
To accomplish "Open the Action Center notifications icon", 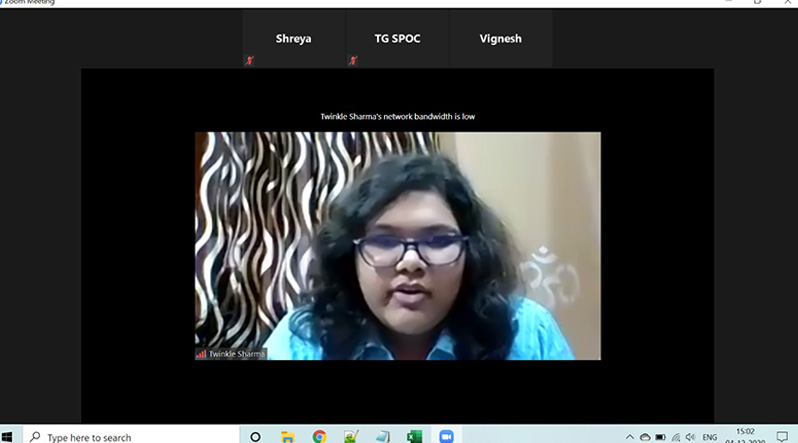I will coord(782,436).
